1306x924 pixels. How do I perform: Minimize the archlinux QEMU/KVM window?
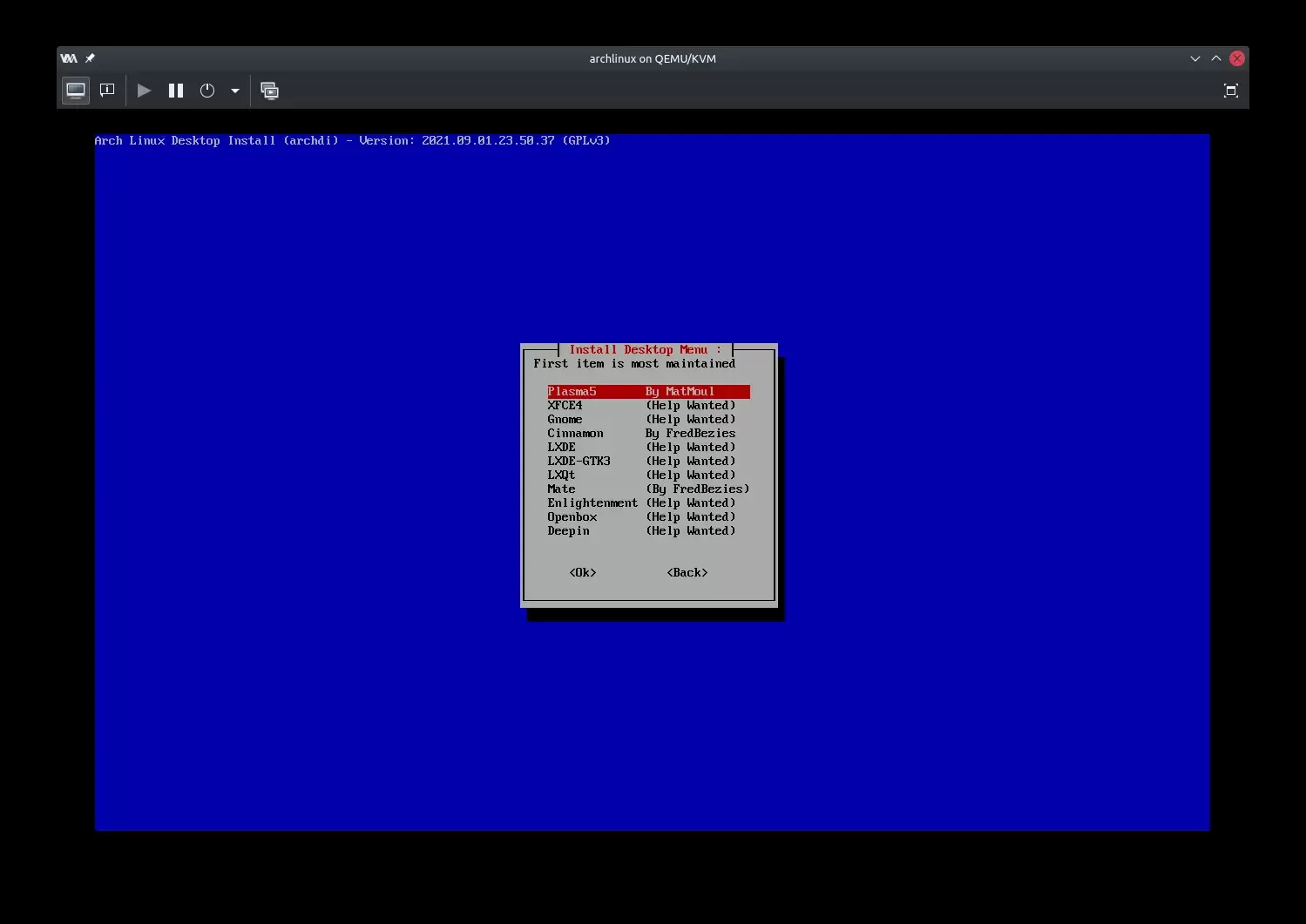tap(1194, 58)
